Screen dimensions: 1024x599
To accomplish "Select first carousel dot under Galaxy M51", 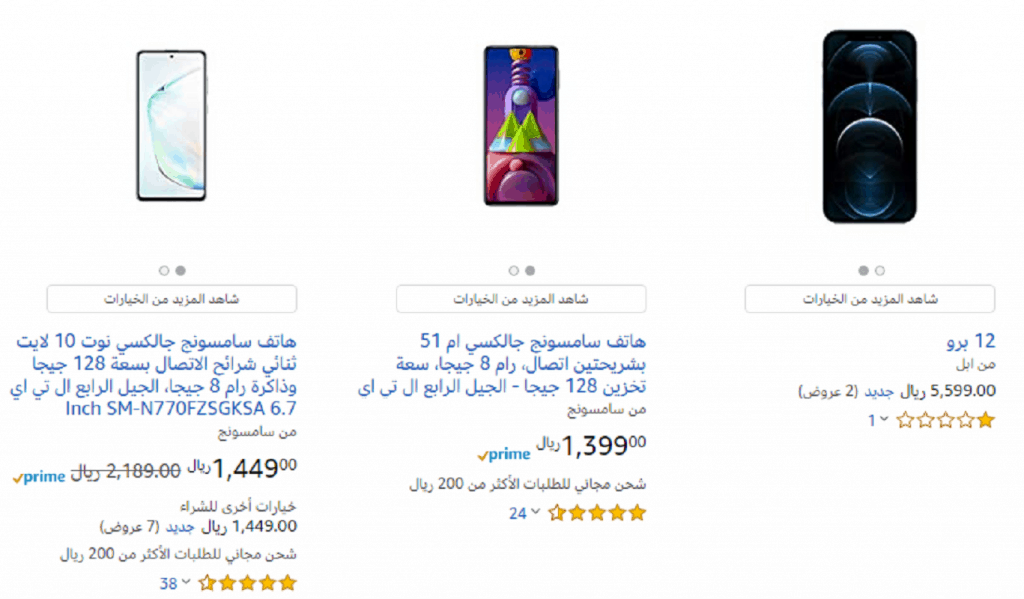I will coord(513,270).
